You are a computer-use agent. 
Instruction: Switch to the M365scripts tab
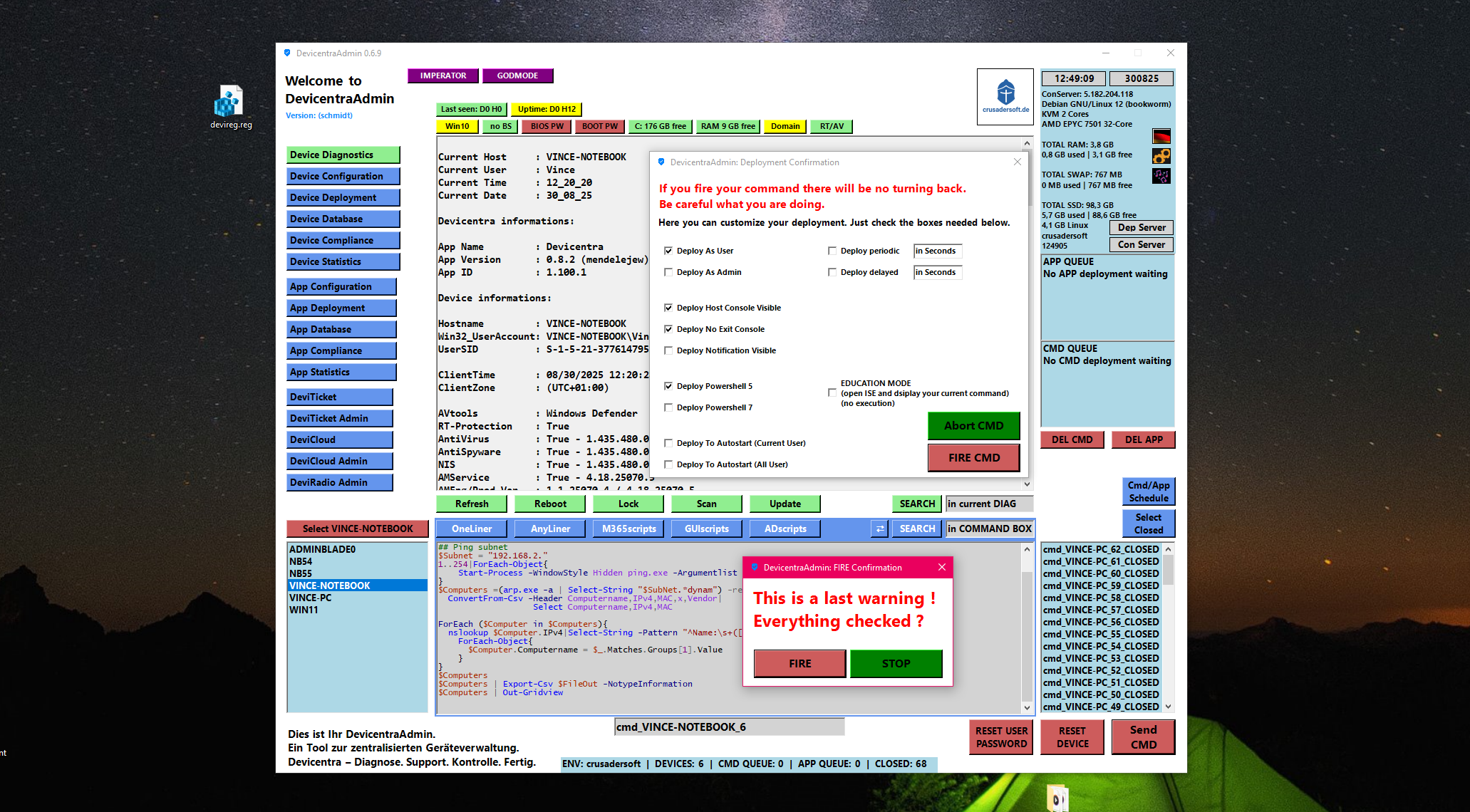tap(628, 529)
